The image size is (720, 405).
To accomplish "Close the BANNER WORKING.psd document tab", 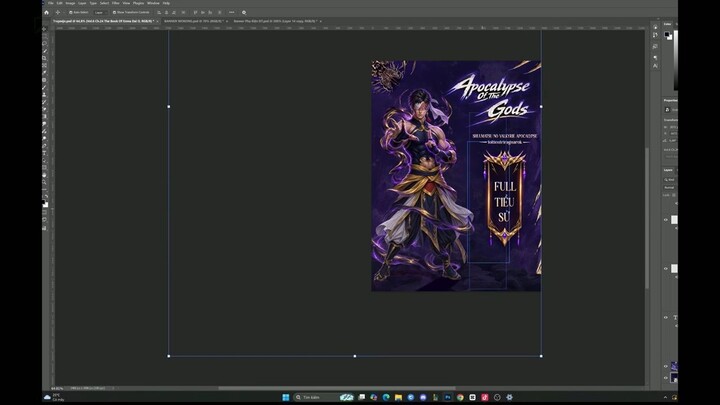I will click(x=227, y=21).
